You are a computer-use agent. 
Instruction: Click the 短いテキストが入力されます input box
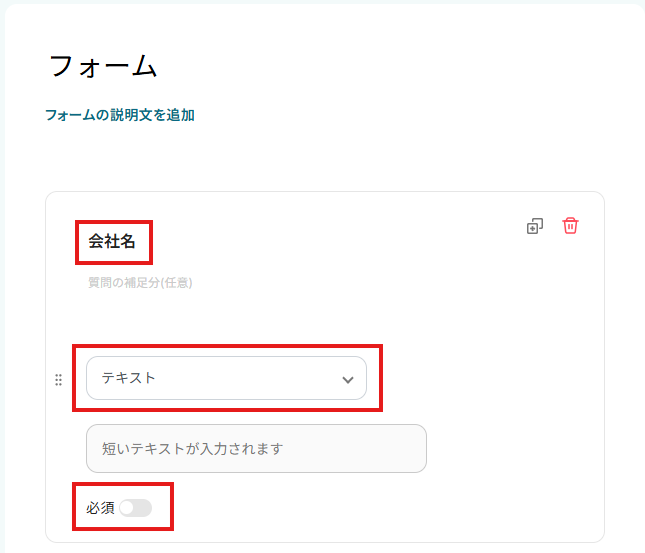point(256,449)
